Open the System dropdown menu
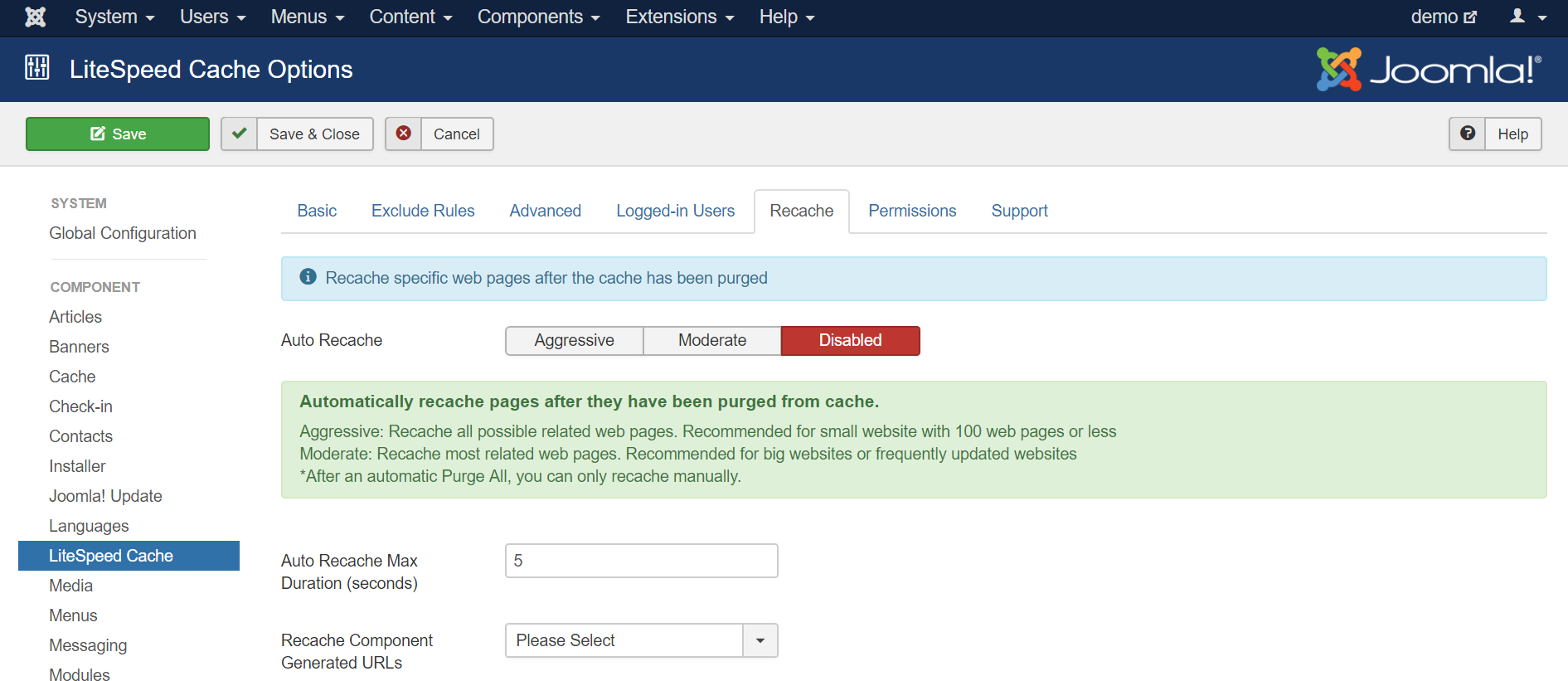The image size is (1568, 681). click(114, 17)
